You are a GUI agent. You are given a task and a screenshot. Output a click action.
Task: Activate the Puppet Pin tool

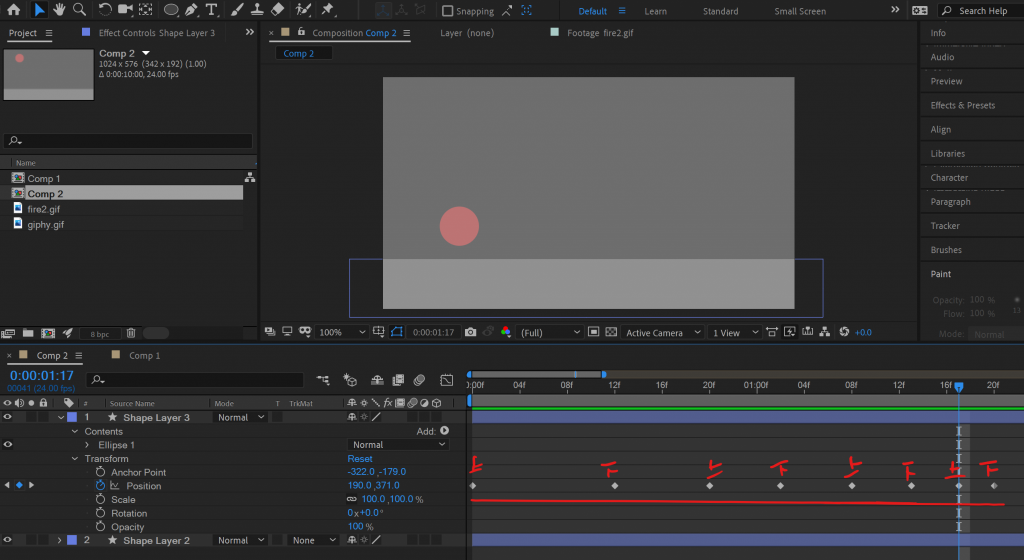328,10
